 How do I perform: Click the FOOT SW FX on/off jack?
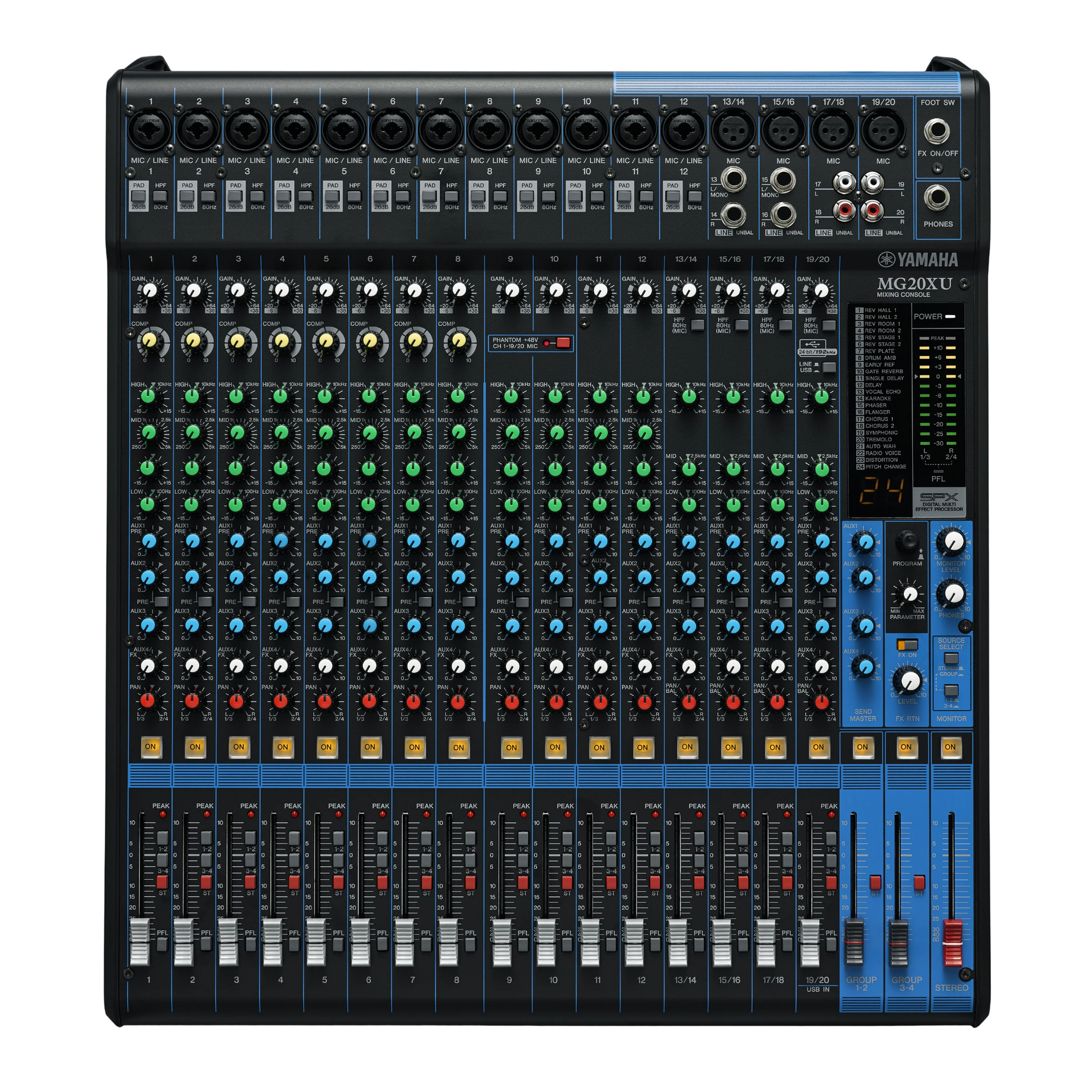(936, 131)
